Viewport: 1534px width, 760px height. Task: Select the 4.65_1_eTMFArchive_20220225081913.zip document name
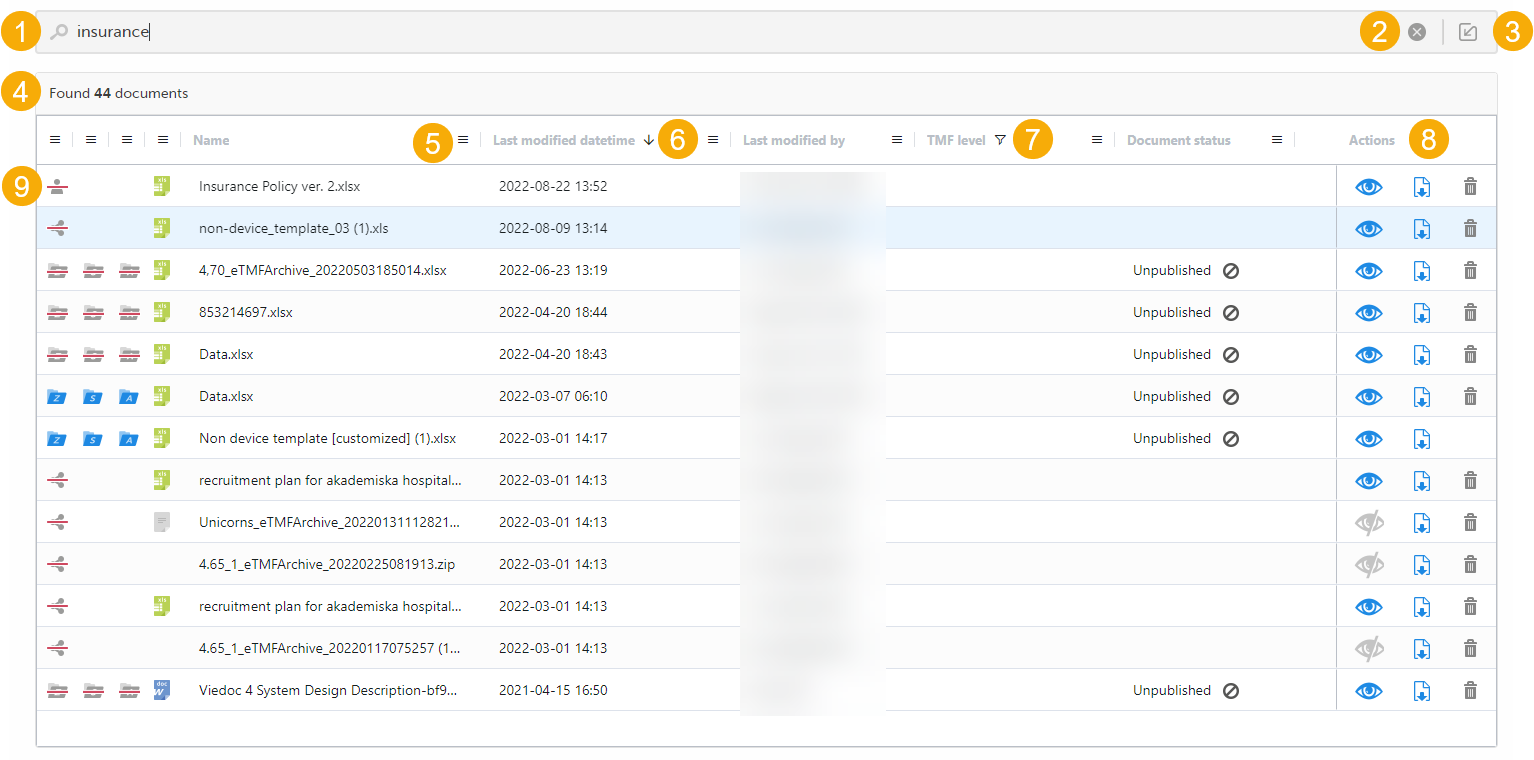(326, 564)
